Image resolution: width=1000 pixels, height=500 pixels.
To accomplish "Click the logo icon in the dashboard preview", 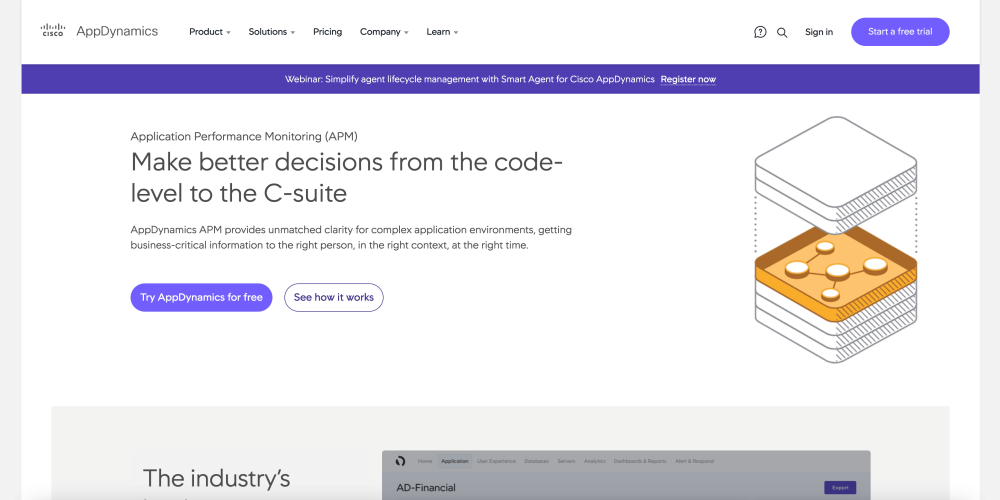I will (400, 461).
